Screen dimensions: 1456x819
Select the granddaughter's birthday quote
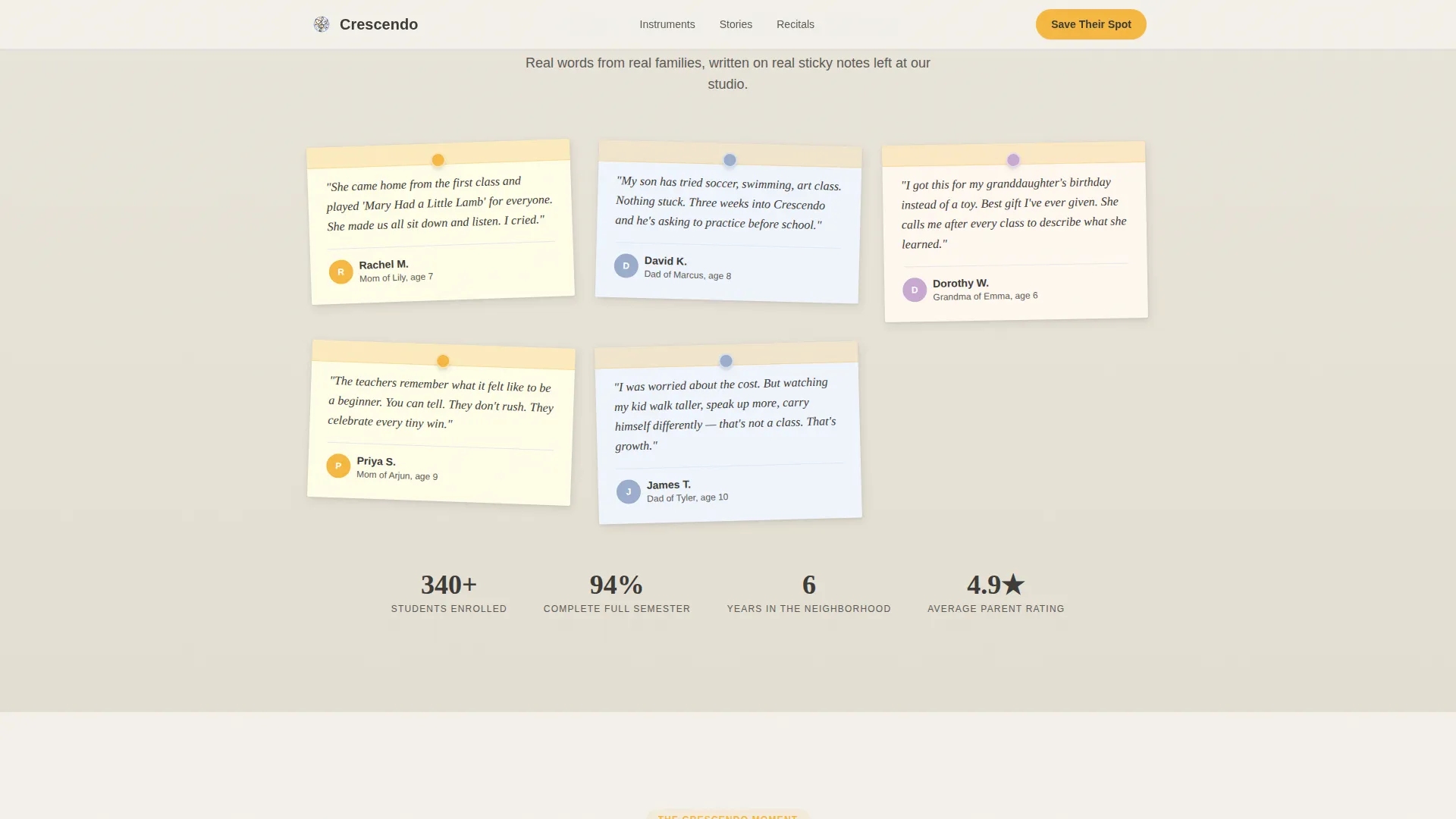(1014, 213)
